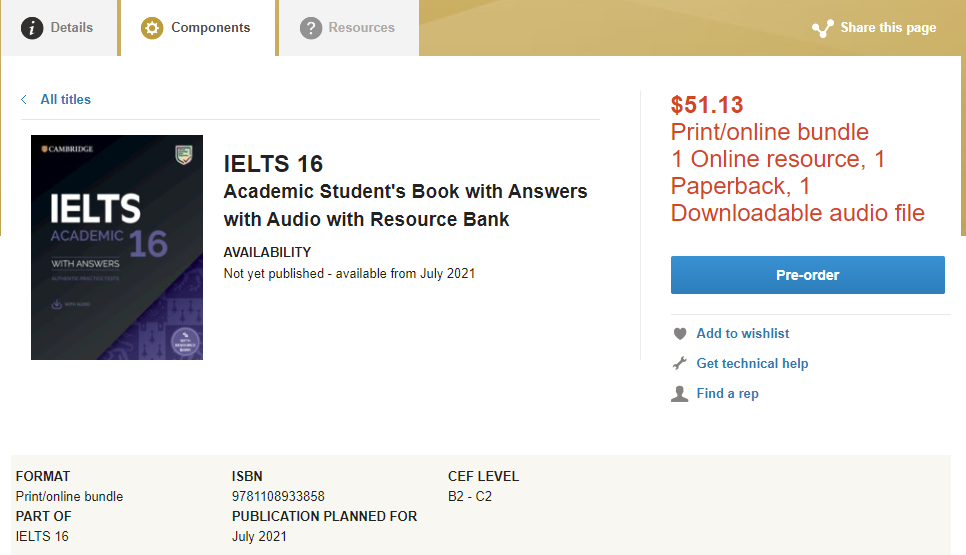Select the Resources tab

[349, 28]
